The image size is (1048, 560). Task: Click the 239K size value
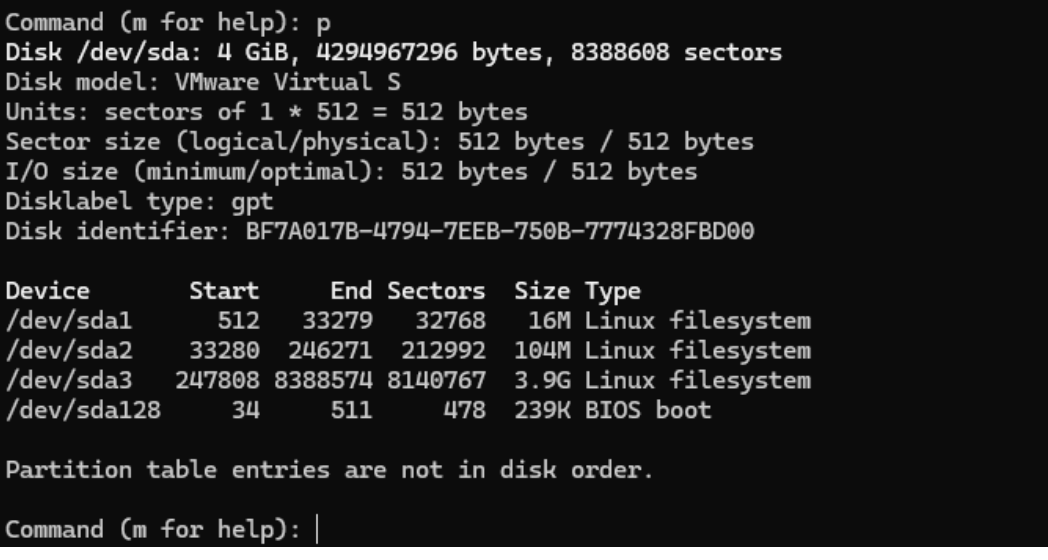543,410
